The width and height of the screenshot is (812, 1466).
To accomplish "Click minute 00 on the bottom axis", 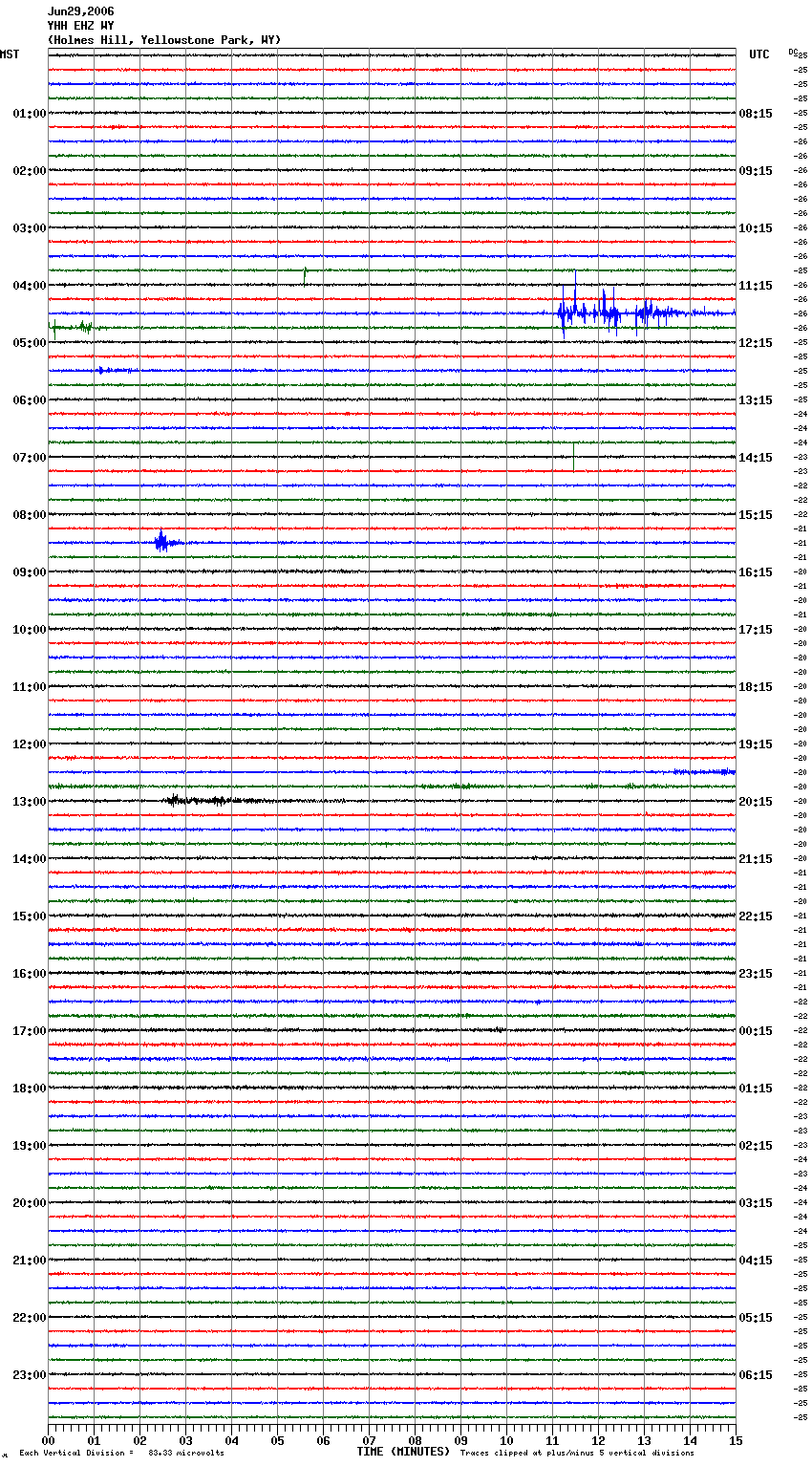I will (48, 1440).
